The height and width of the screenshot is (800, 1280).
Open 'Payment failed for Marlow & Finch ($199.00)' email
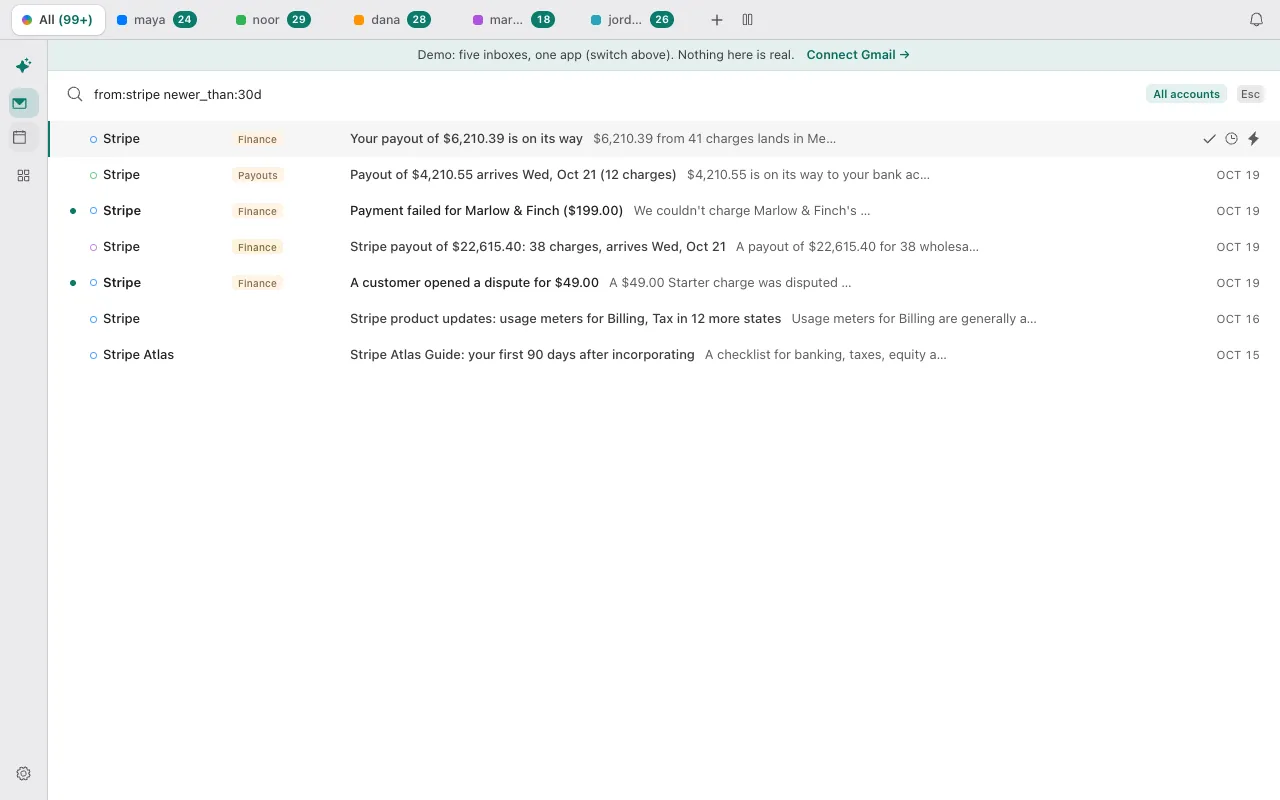click(x=664, y=211)
